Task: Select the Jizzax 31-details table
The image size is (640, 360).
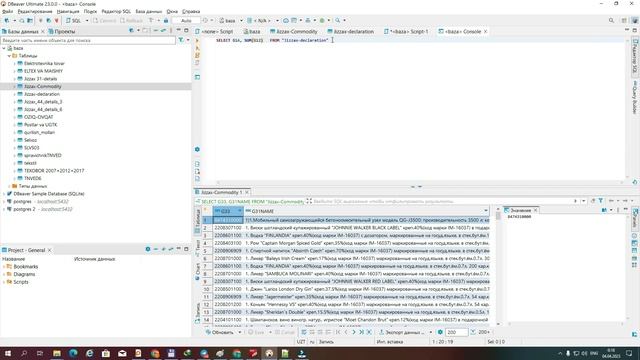Action: 40,79
